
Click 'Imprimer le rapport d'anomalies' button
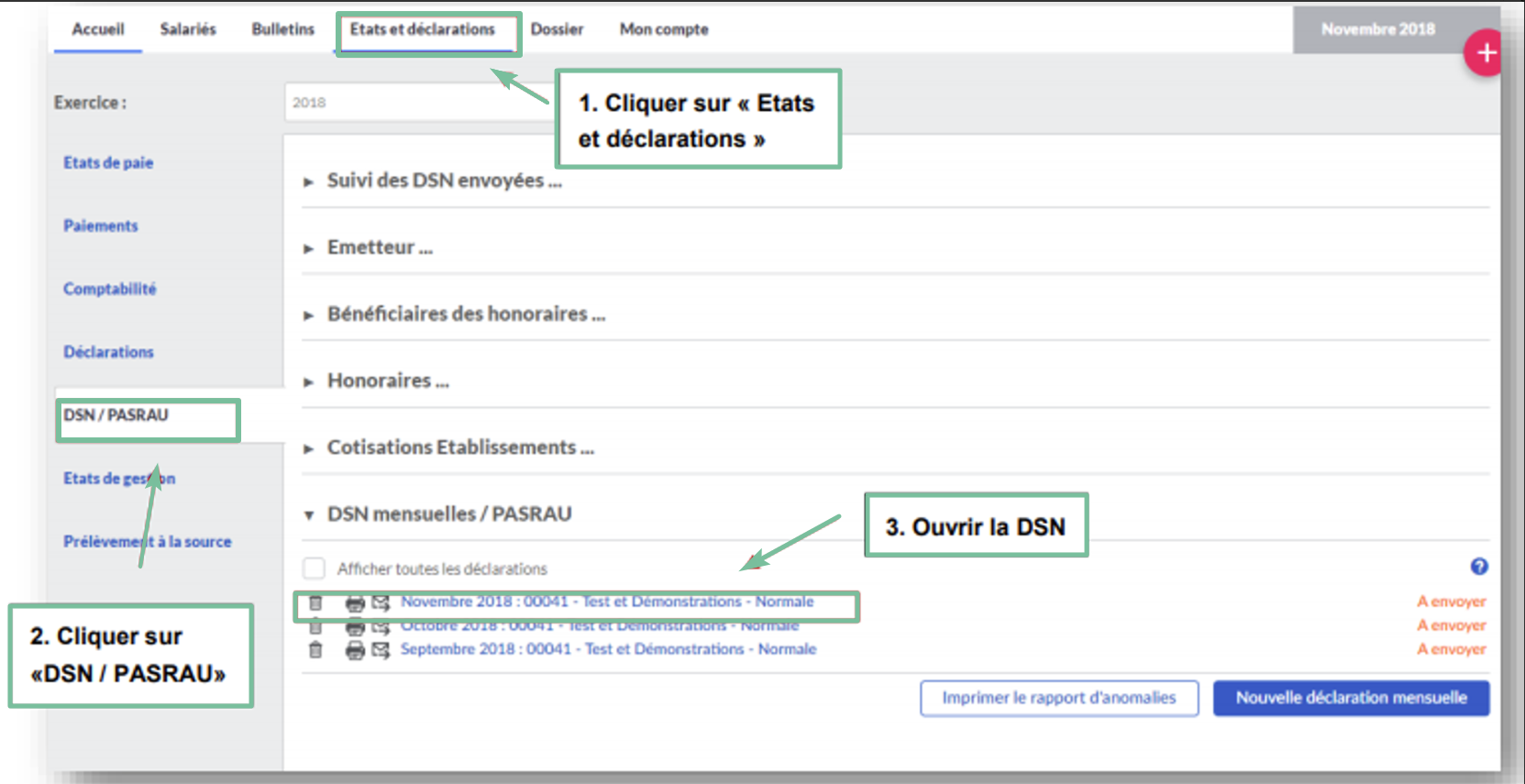1058,698
